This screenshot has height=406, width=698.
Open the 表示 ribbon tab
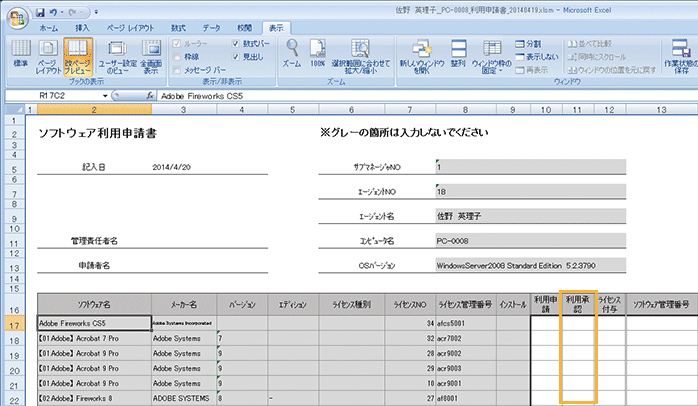click(276, 28)
